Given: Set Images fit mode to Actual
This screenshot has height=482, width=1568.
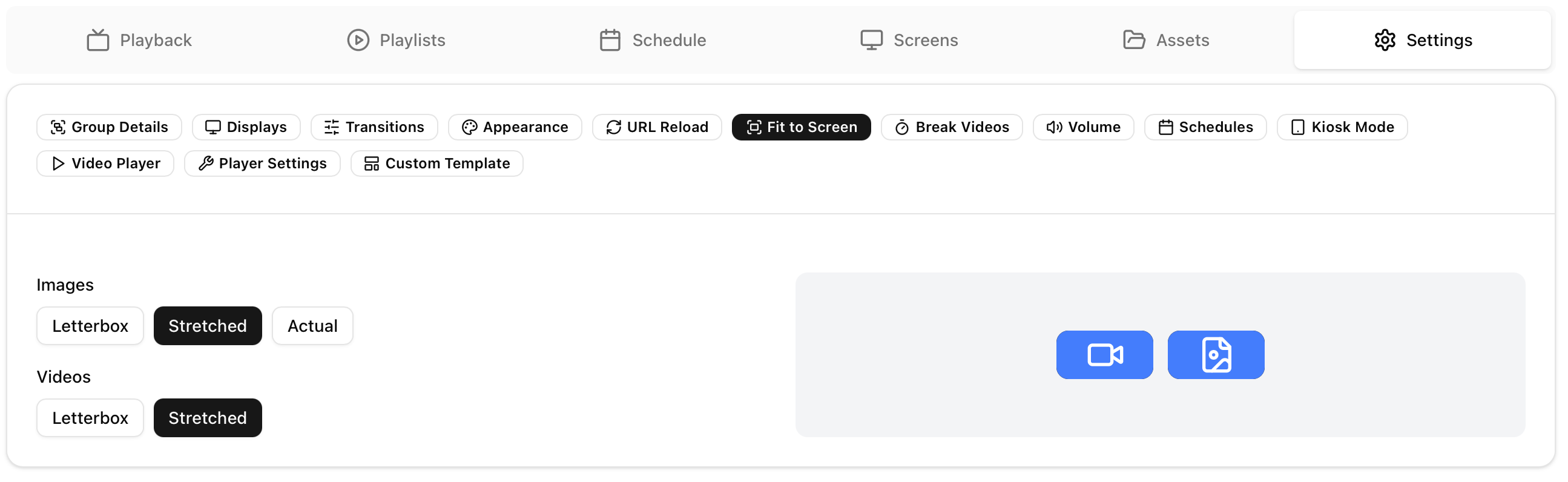Looking at the screenshot, I should (x=312, y=326).
